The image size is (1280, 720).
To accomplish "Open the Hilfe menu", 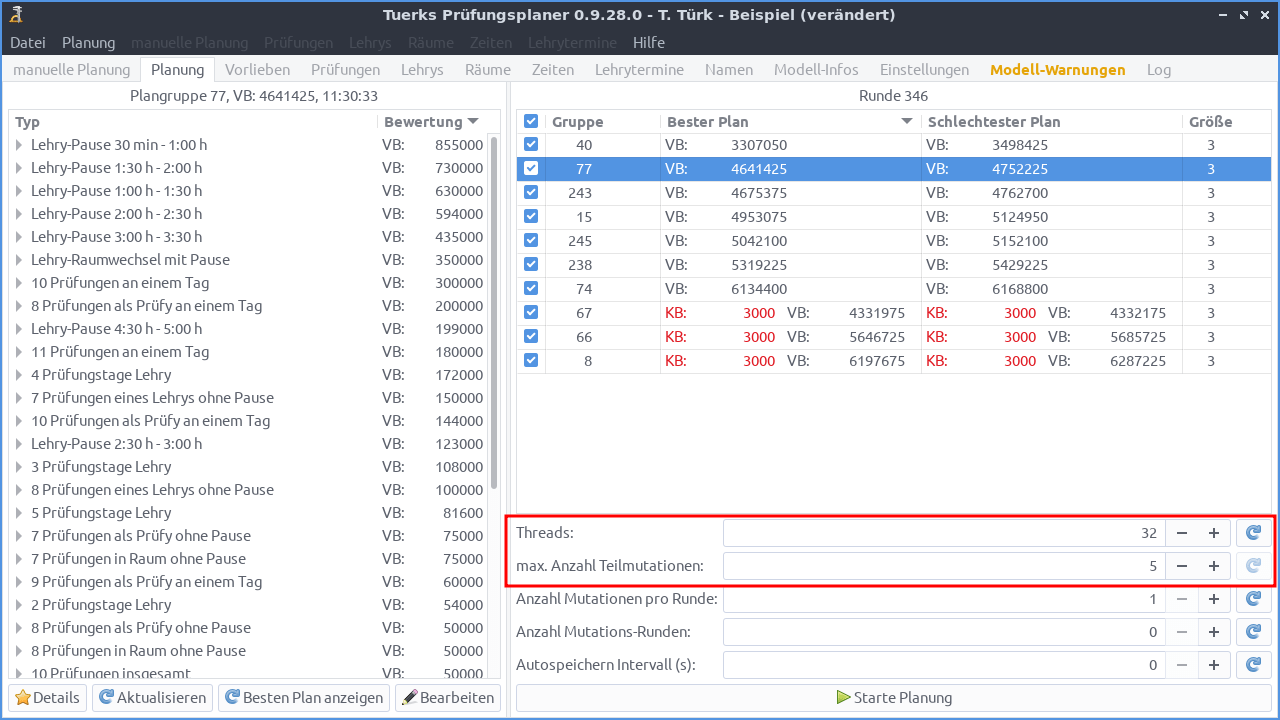I will click(x=648, y=43).
